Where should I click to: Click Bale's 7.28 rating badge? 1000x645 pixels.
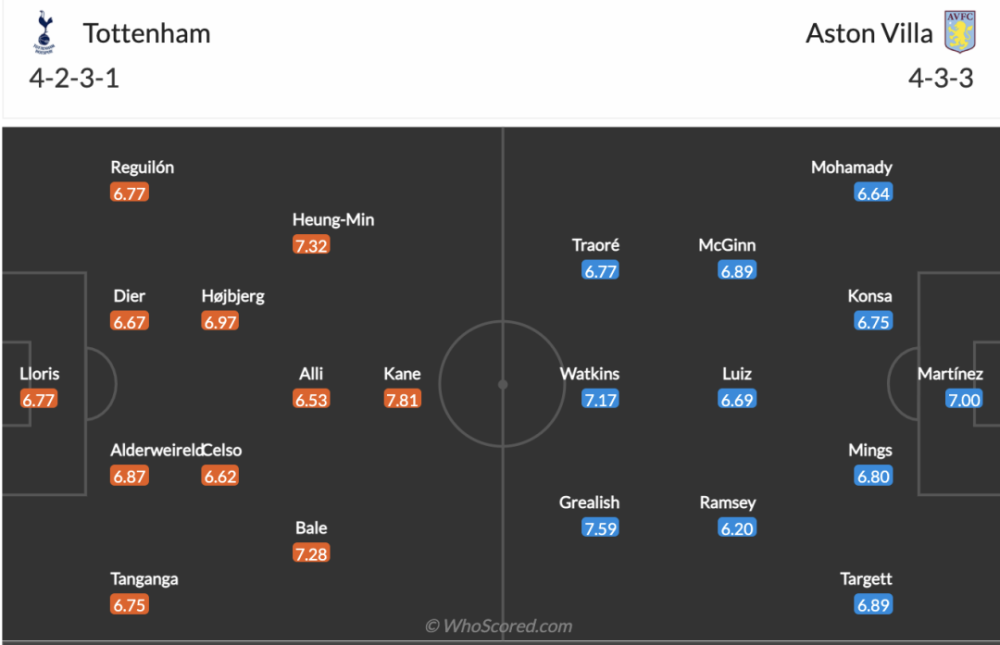[x=311, y=553]
